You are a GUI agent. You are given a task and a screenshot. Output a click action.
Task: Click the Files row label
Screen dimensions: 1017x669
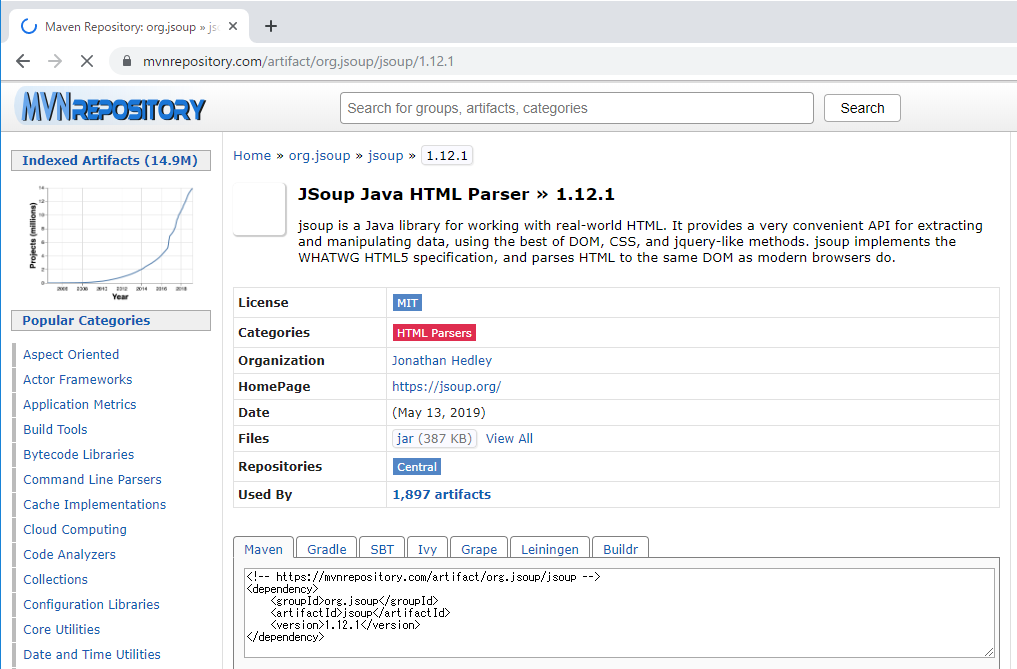pos(254,439)
